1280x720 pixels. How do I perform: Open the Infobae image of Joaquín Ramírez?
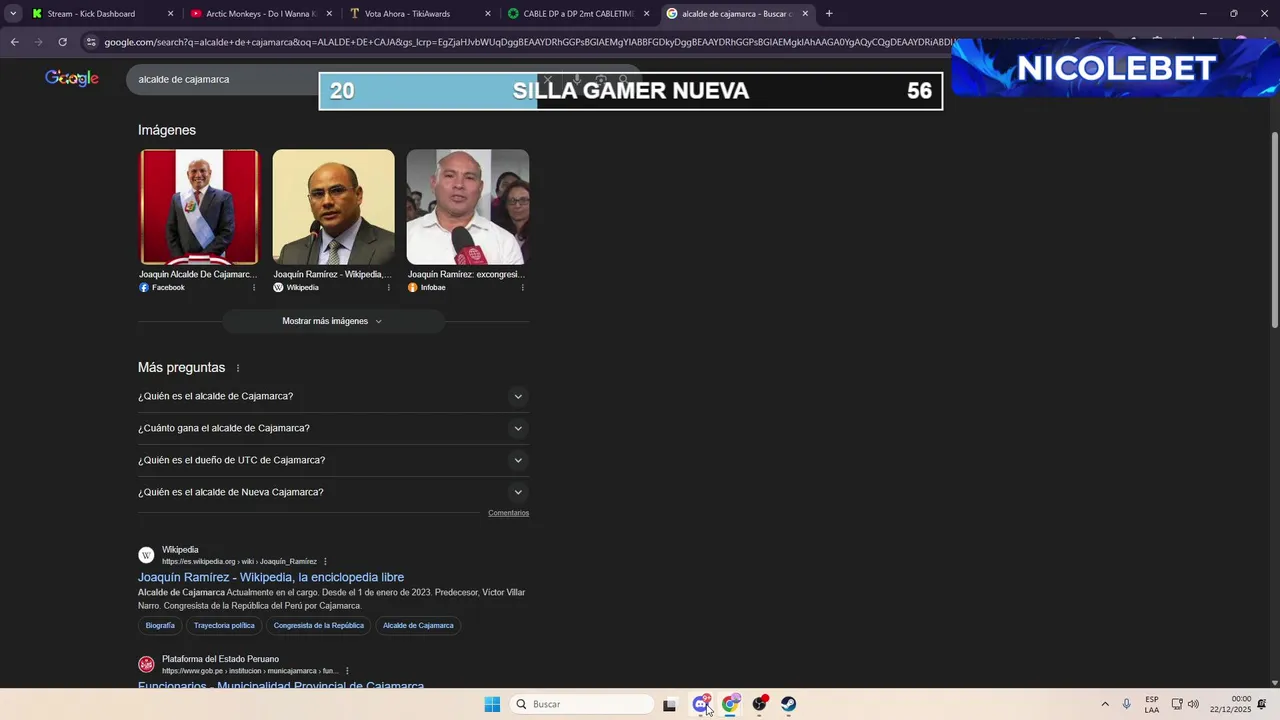tap(467, 207)
